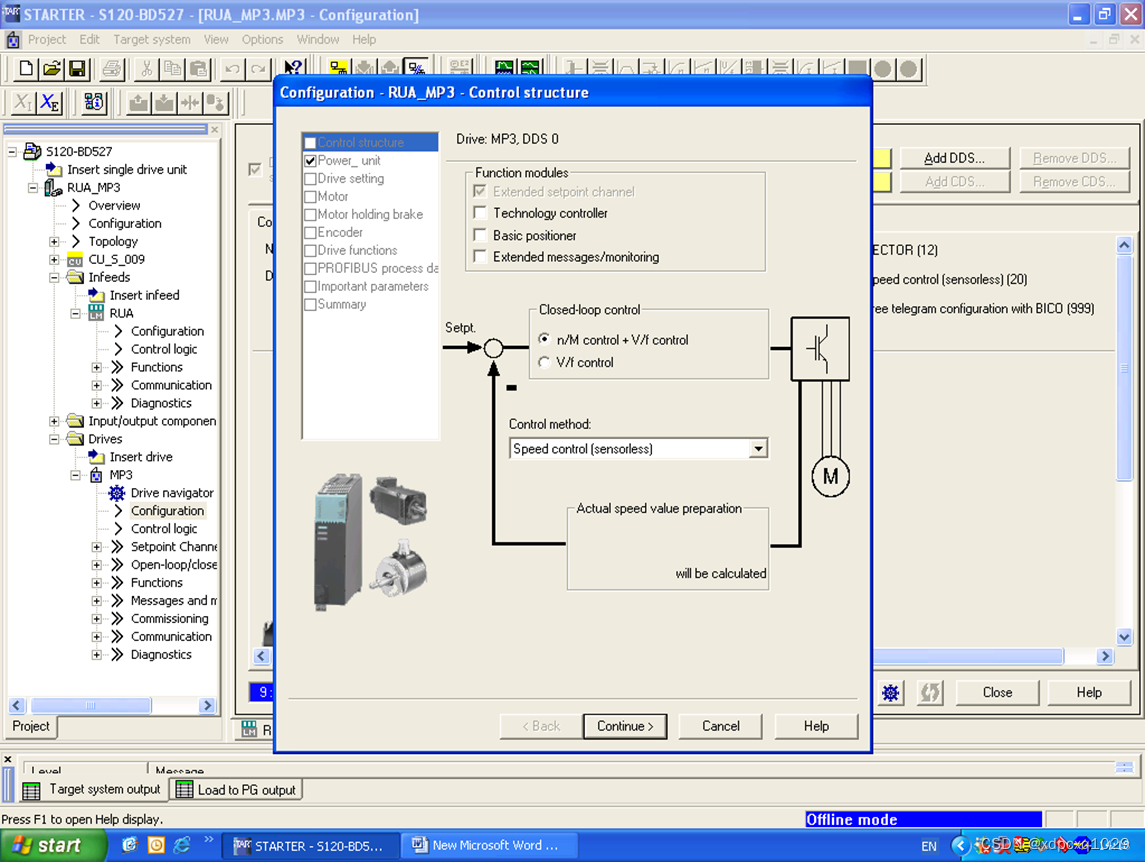1145x862 pixels.
Task: Open project via folder toolbar icon
Action: click(x=51, y=69)
